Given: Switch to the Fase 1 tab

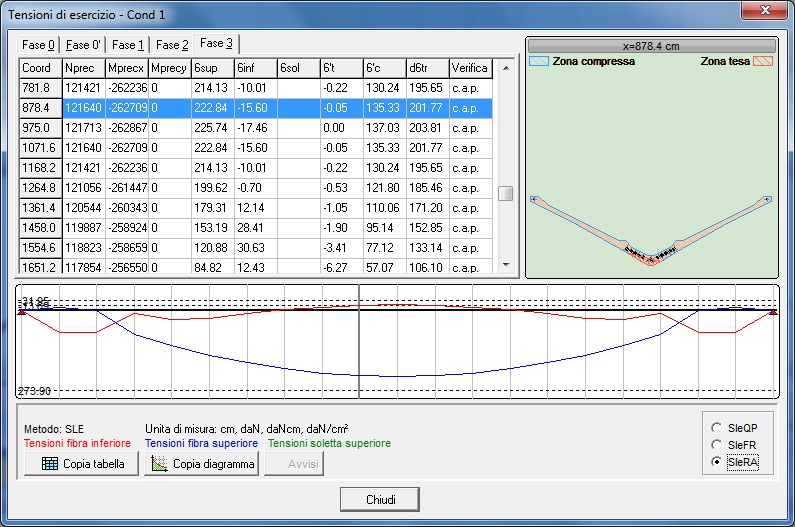Looking at the screenshot, I should [128, 45].
